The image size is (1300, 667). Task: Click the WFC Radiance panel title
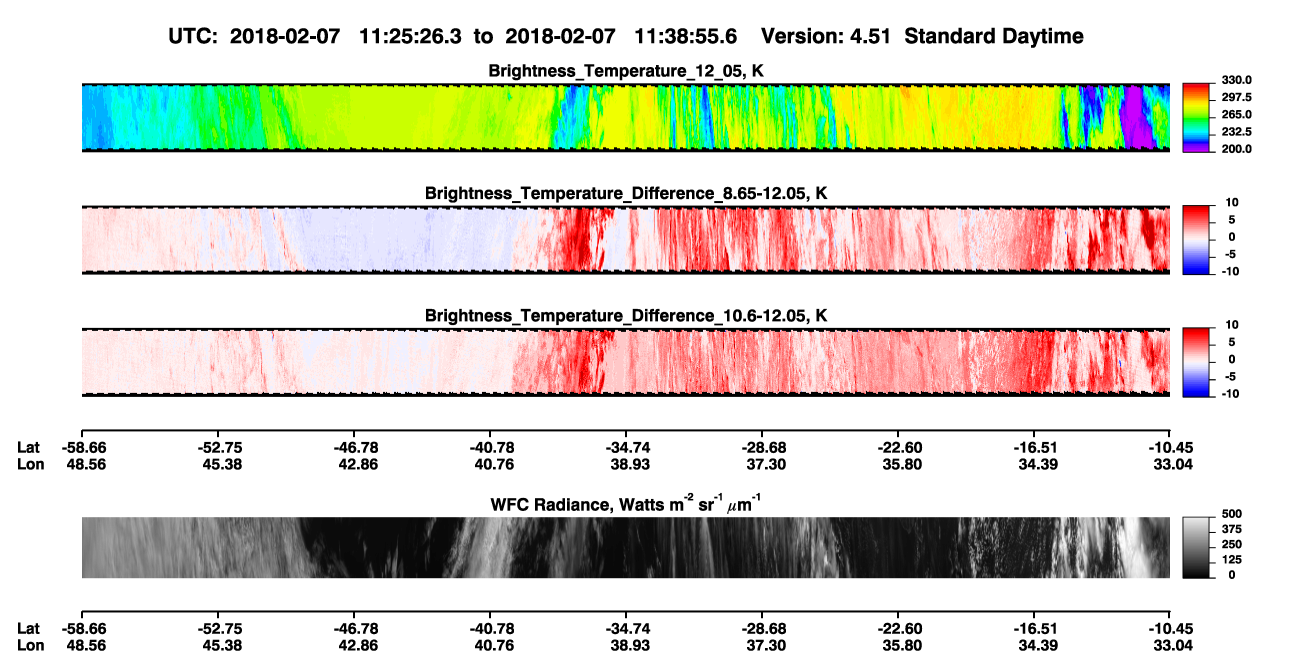coord(626,504)
